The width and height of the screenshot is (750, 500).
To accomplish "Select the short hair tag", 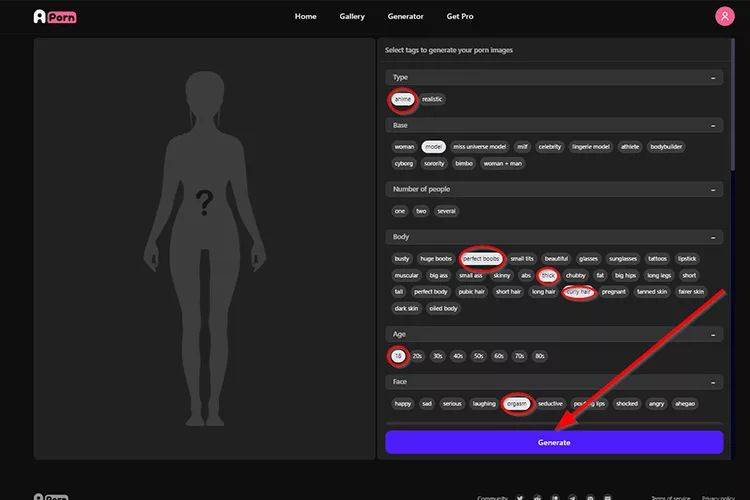I will pos(508,292).
